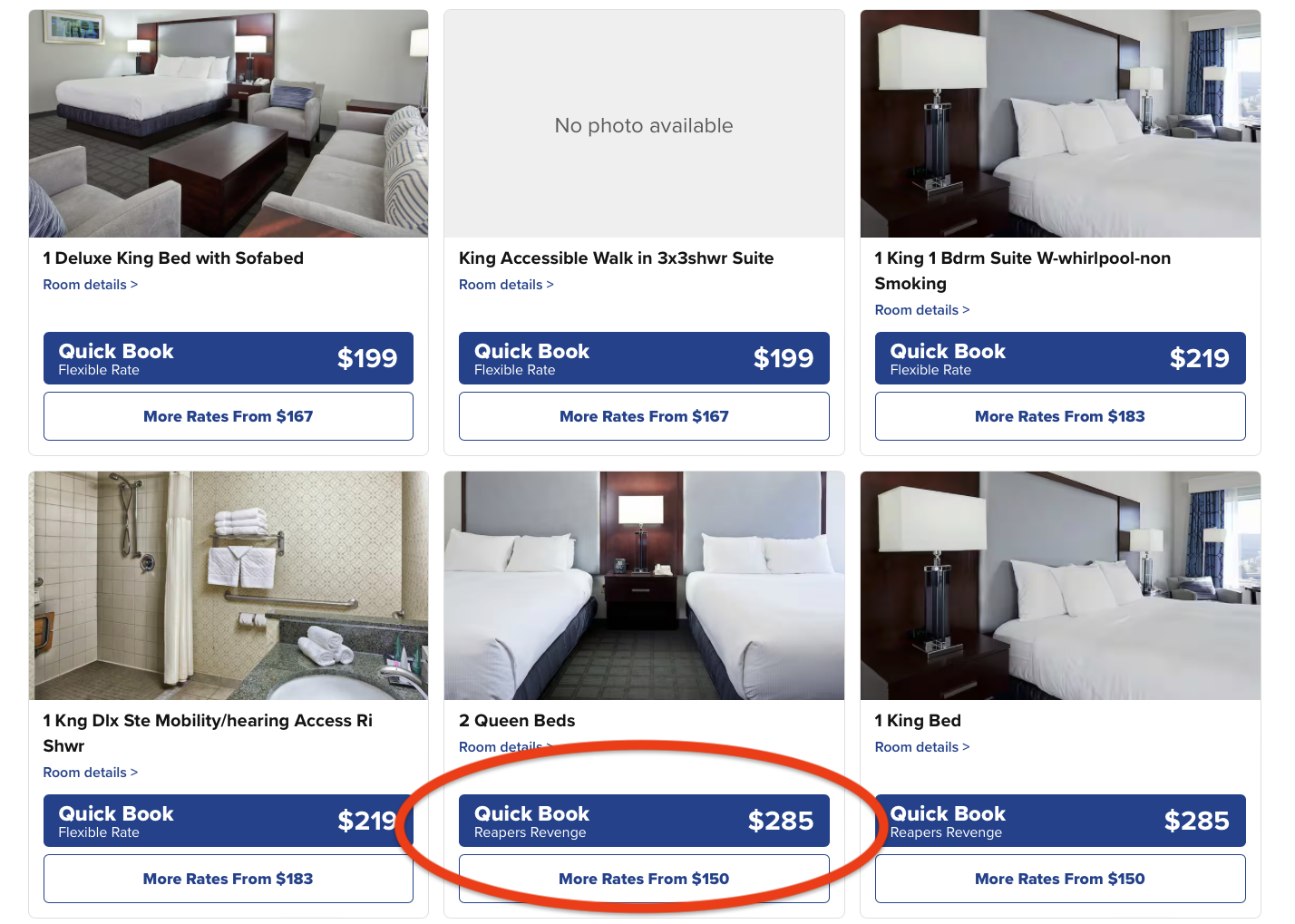Quick Book King Accessible Suite for $199
The image size is (1295, 924).
coord(644,358)
